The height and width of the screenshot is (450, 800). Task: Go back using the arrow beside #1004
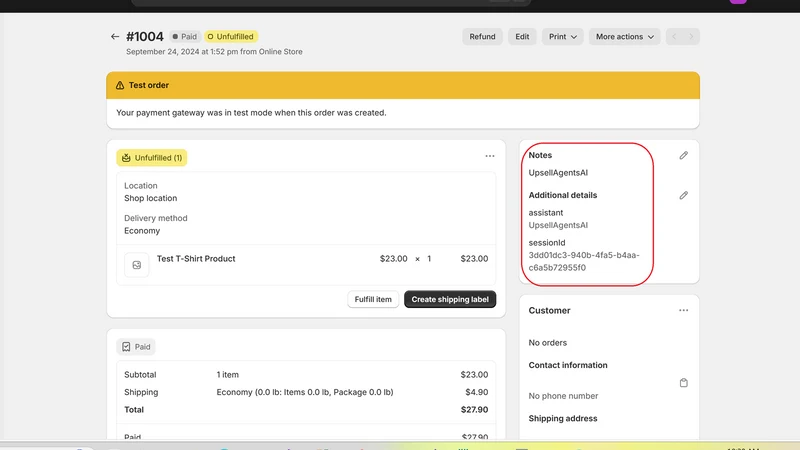point(115,37)
